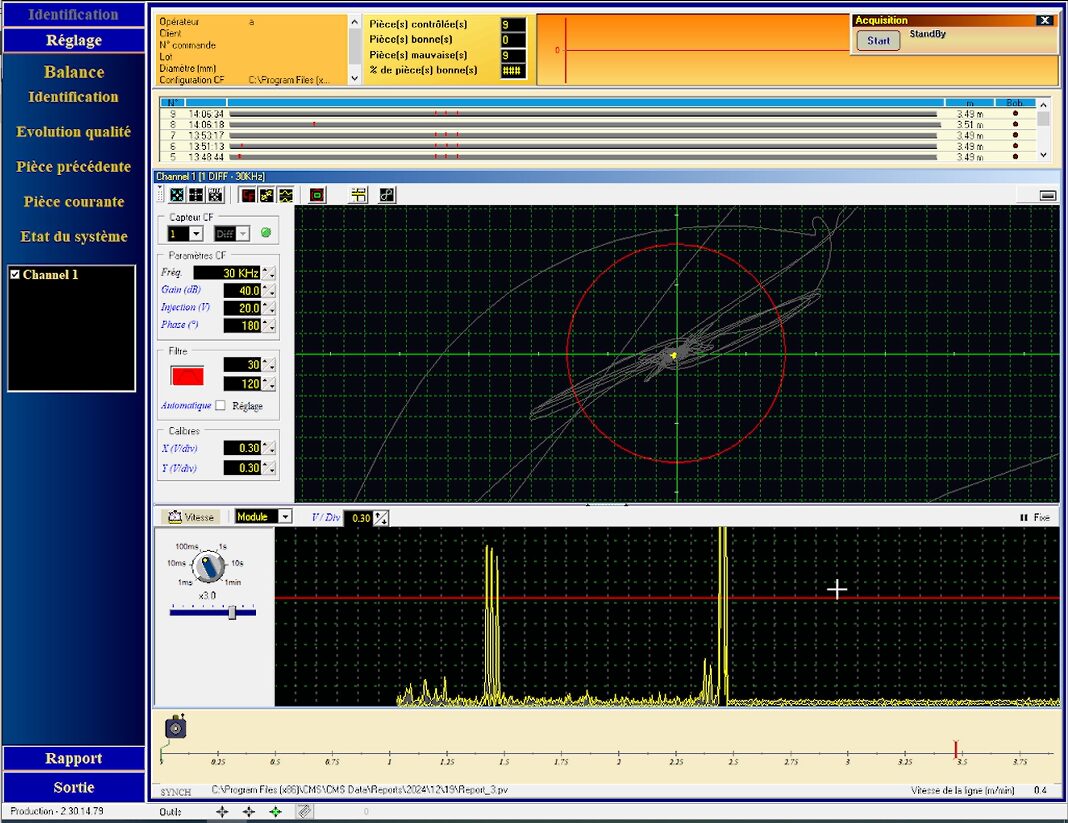Click the green crosshair tool in the Outils bar
The width and height of the screenshot is (1068, 823).
(x=275, y=812)
